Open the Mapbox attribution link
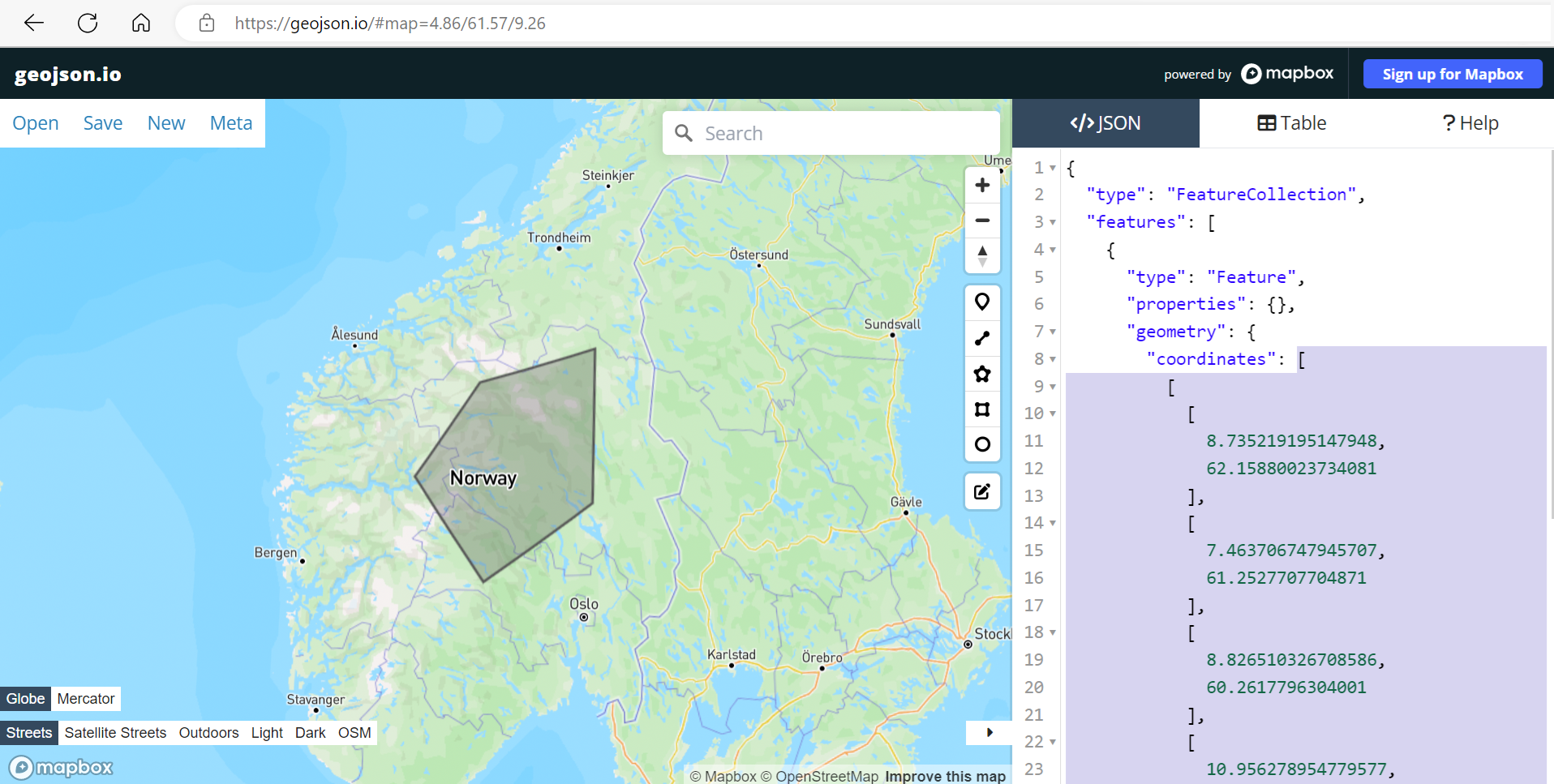 [x=723, y=776]
